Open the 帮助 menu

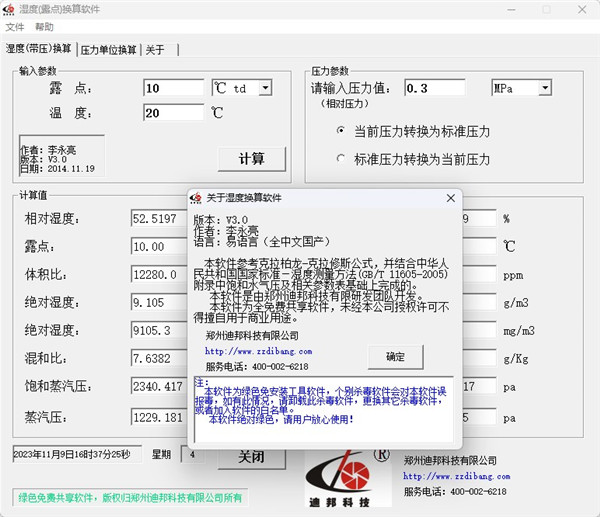click(44, 27)
